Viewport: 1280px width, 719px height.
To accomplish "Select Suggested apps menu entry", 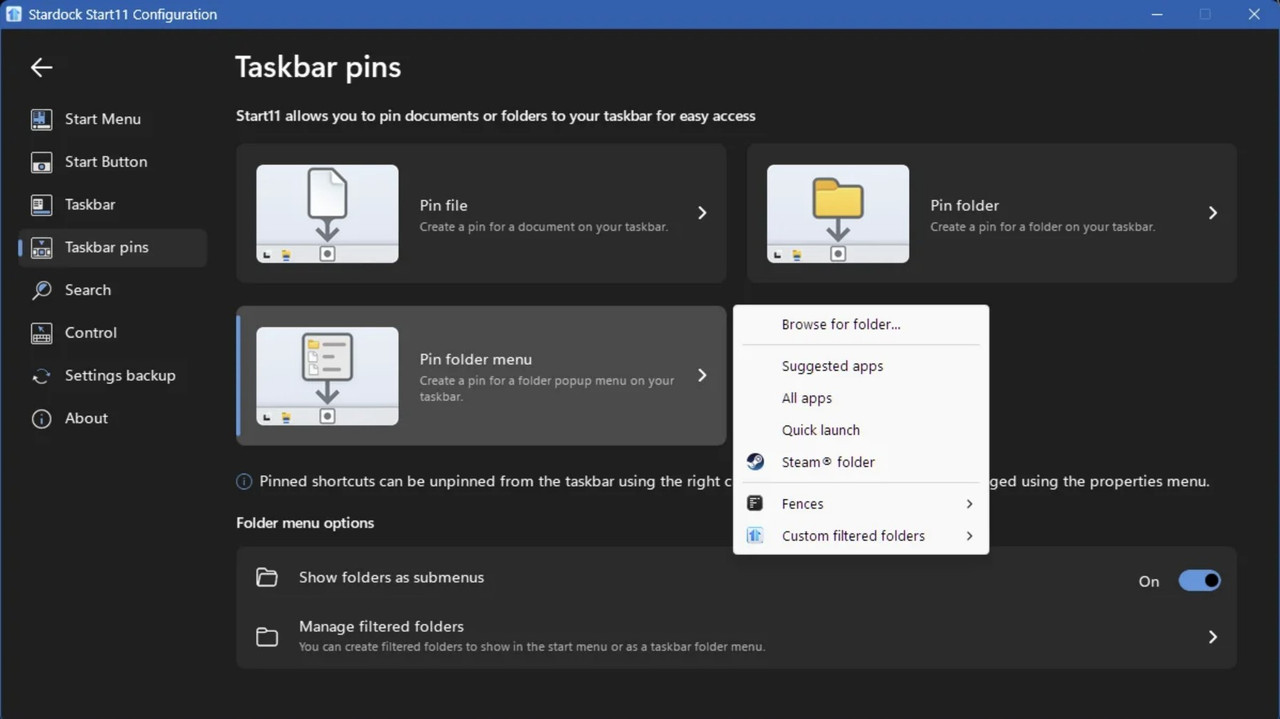I will [x=861, y=366].
